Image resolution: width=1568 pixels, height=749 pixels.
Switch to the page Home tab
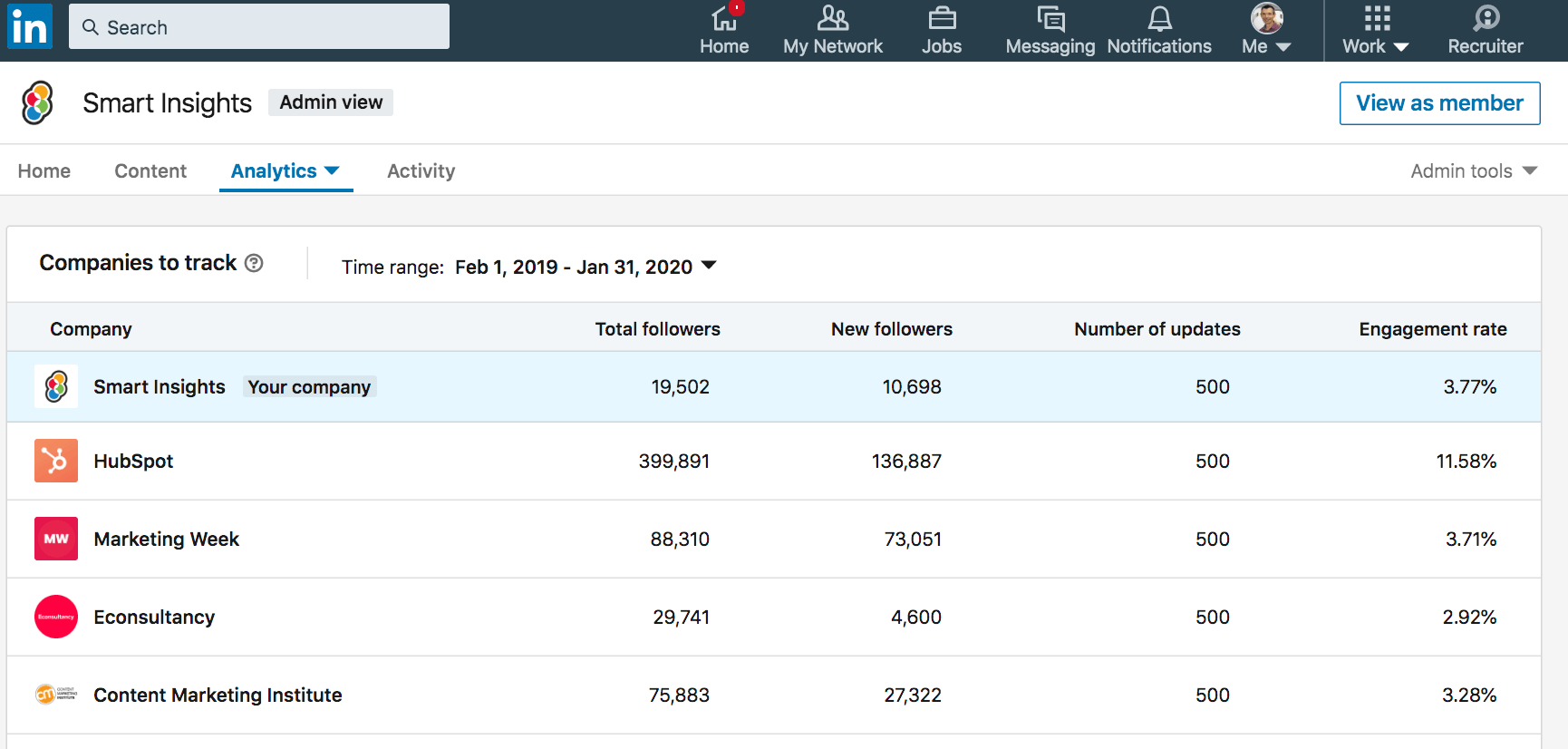point(44,170)
